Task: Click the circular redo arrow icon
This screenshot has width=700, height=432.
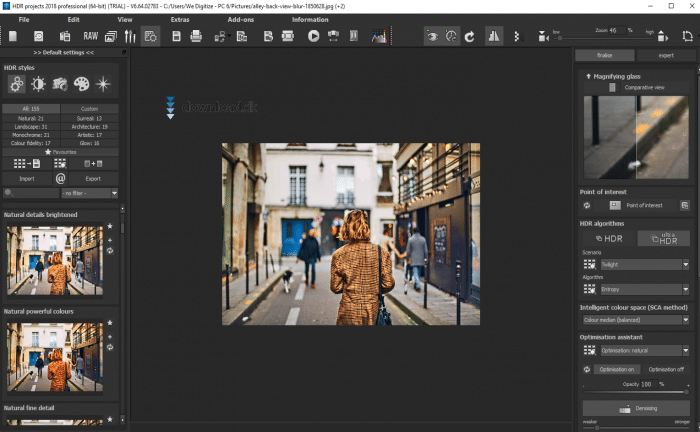Action: click(x=469, y=37)
